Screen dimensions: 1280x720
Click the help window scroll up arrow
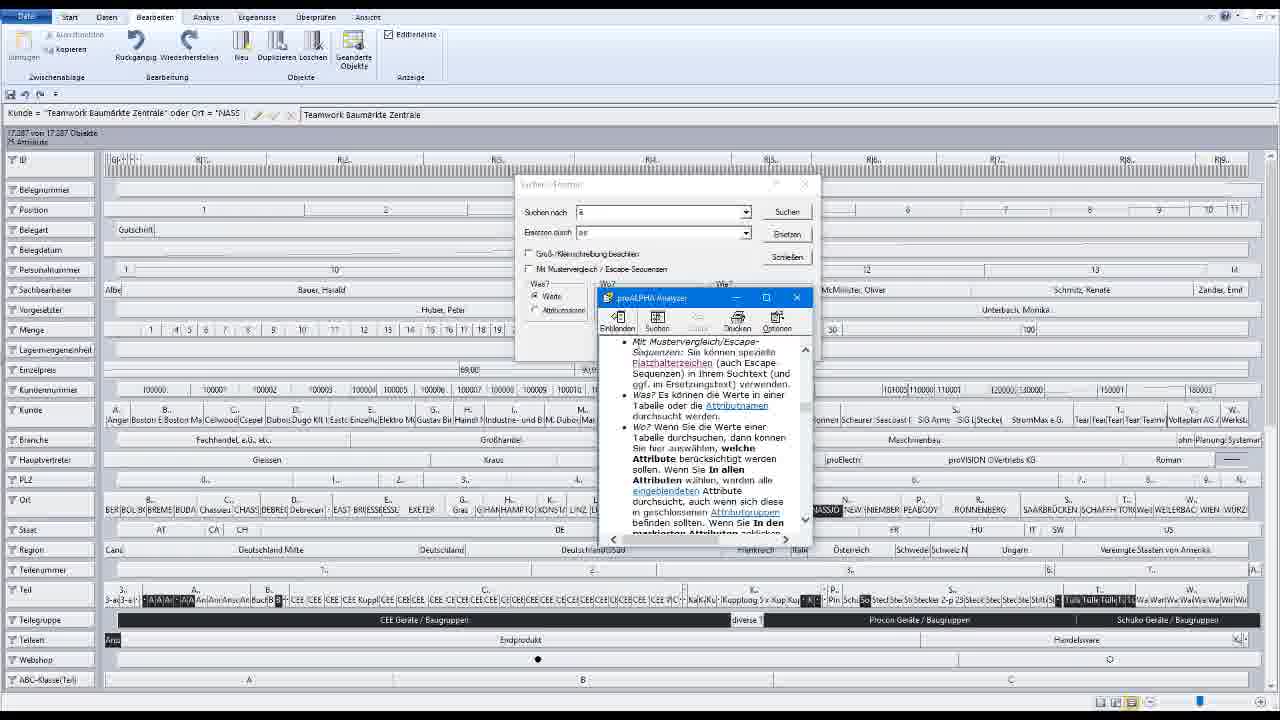pyautogui.click(x=805, y=349)
